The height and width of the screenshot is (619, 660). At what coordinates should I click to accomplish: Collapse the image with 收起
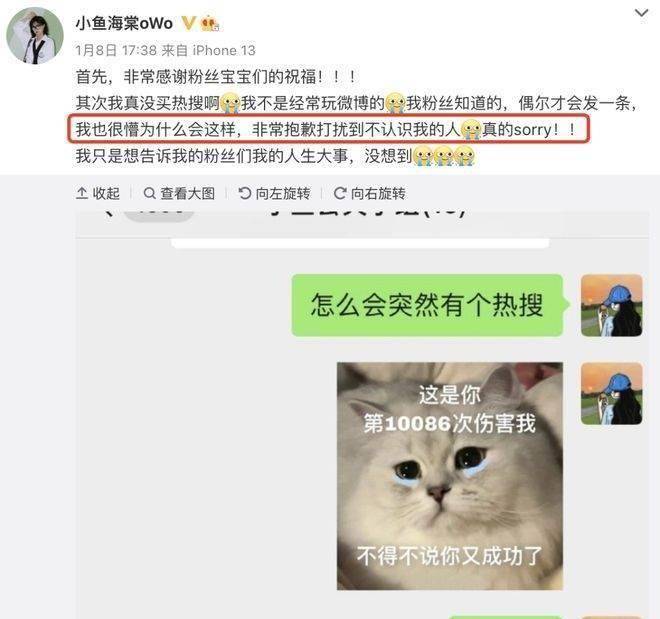[x=98, y=194]
